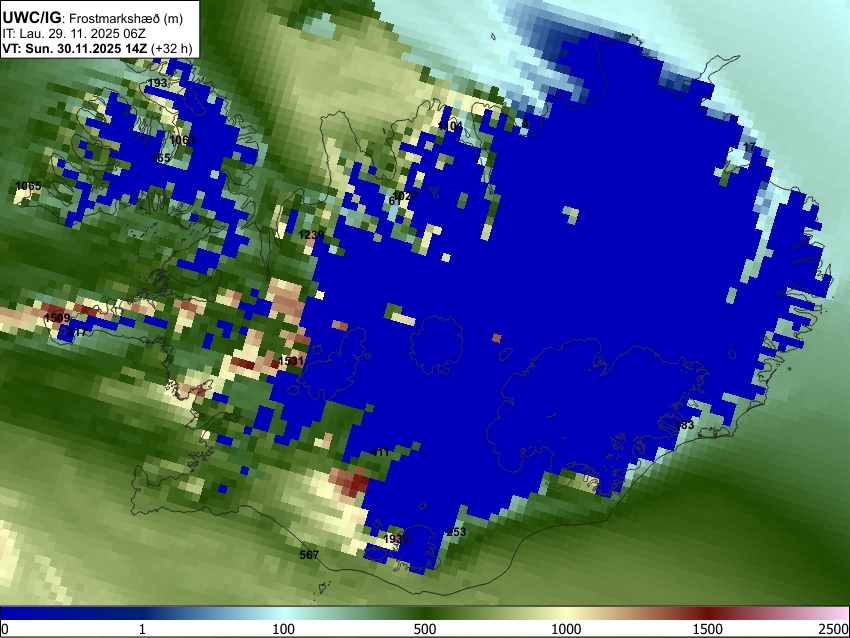
Task: Click the legend tick label '500'
Action: pyautogui.click(x=425, y=629)
